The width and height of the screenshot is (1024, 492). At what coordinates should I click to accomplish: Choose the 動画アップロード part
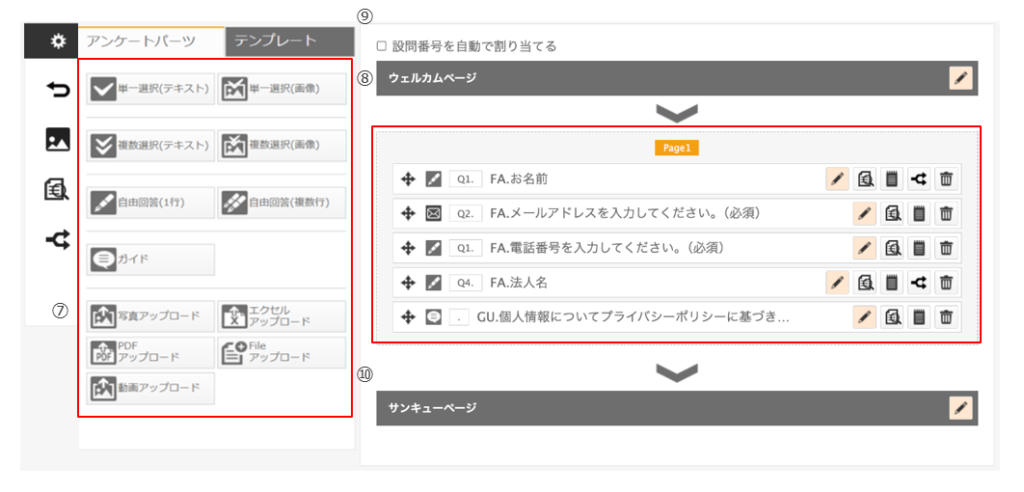150,388
